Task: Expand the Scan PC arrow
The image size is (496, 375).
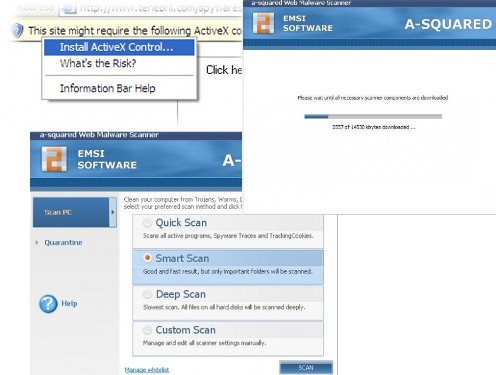Action: click(113, 212)
